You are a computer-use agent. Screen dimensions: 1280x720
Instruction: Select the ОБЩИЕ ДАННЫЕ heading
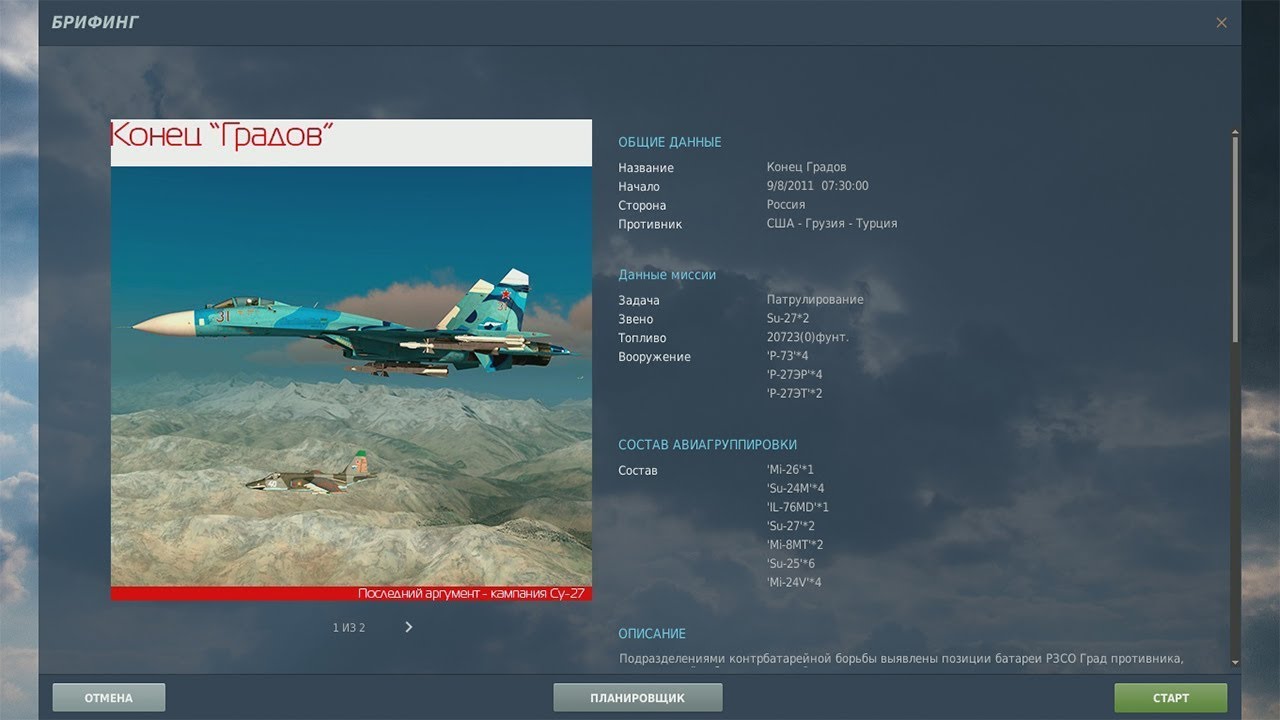(670, 142)
